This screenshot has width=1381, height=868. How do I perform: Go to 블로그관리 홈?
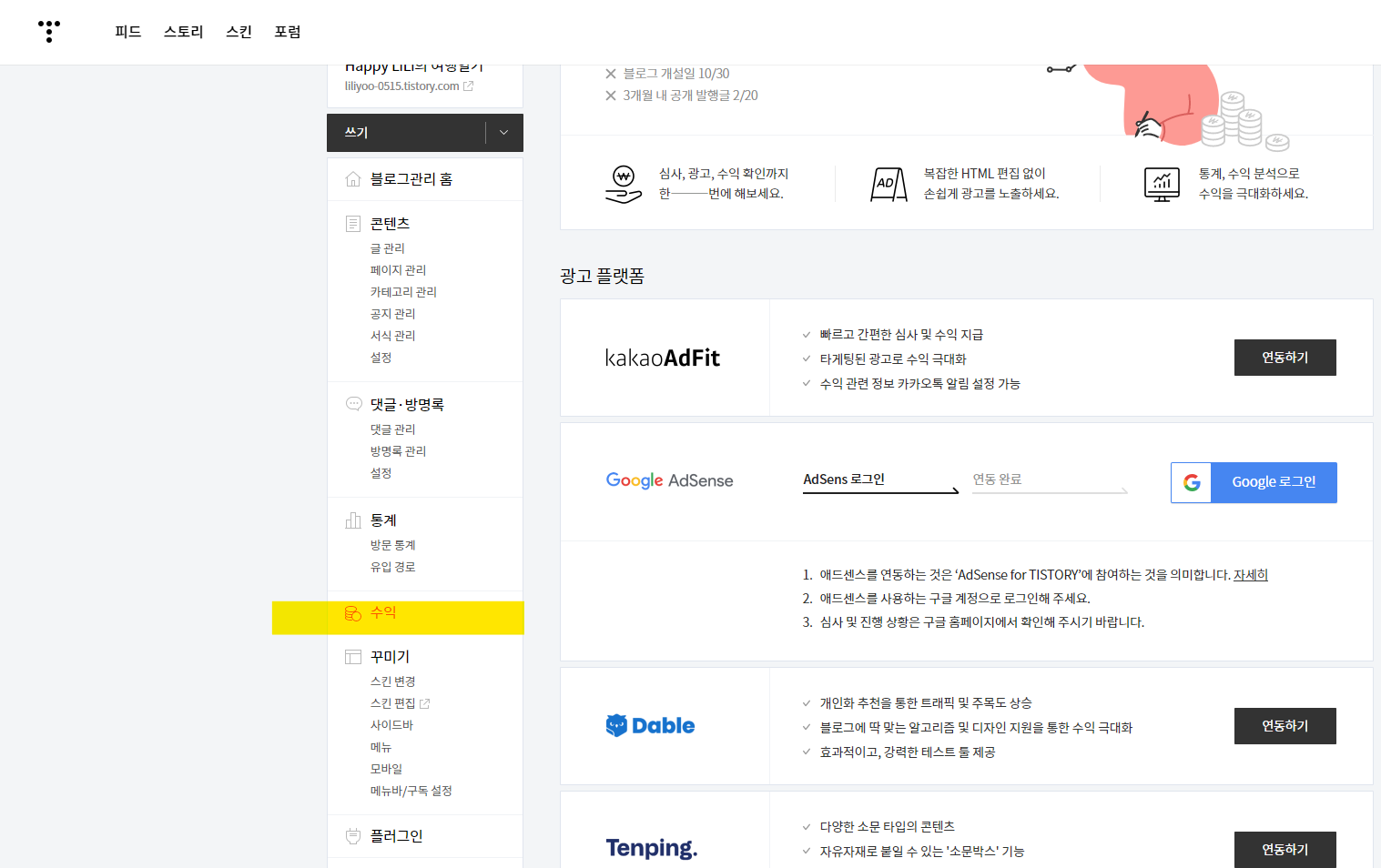411,179
